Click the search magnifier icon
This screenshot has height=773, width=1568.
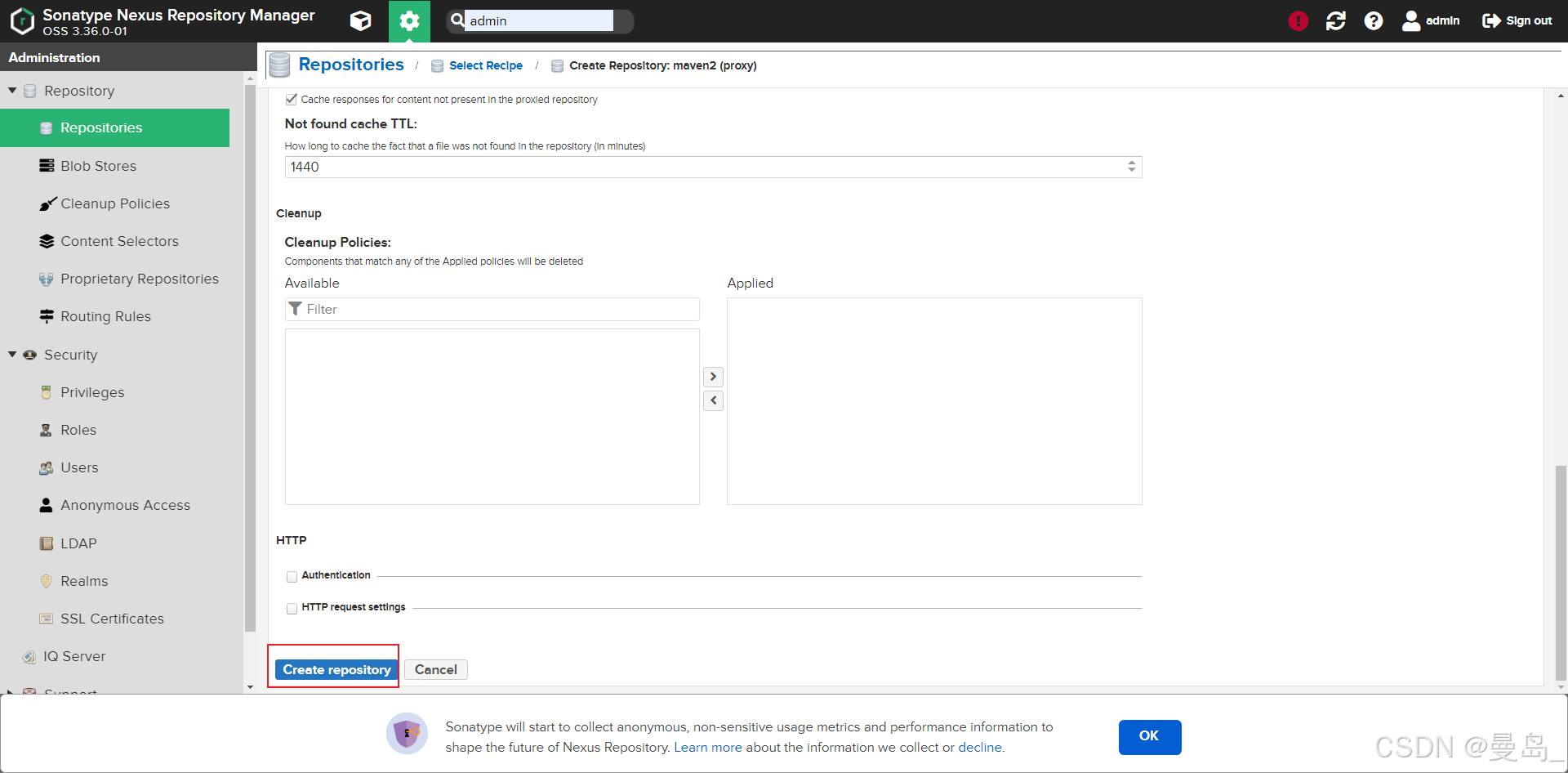coord(457,20)
